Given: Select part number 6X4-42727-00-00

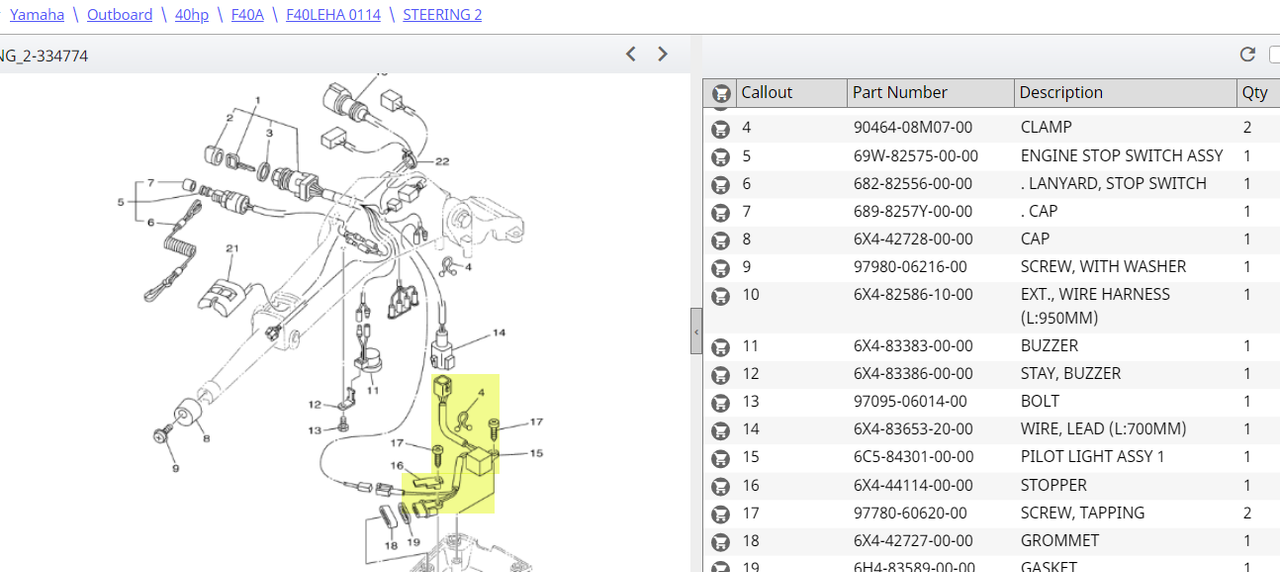Looking at the screenshot, I should coord(912,541).
